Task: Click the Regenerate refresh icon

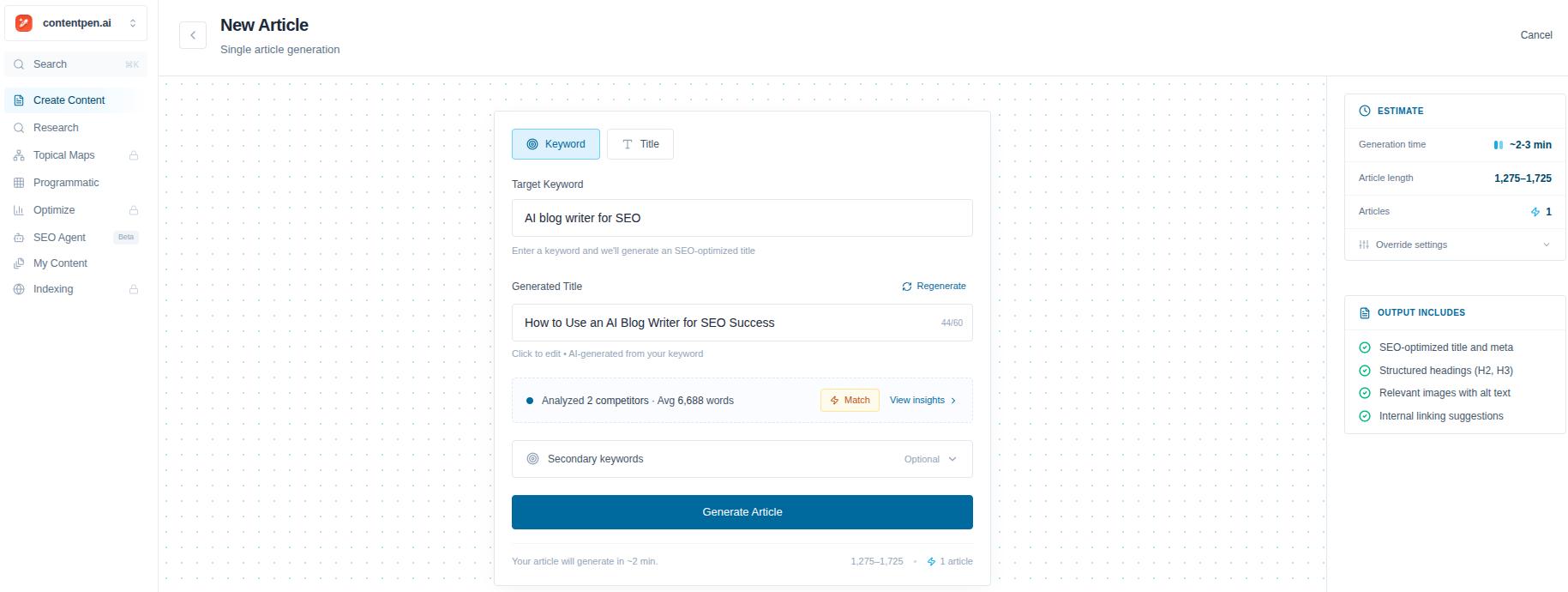Action: pos(907,287)
